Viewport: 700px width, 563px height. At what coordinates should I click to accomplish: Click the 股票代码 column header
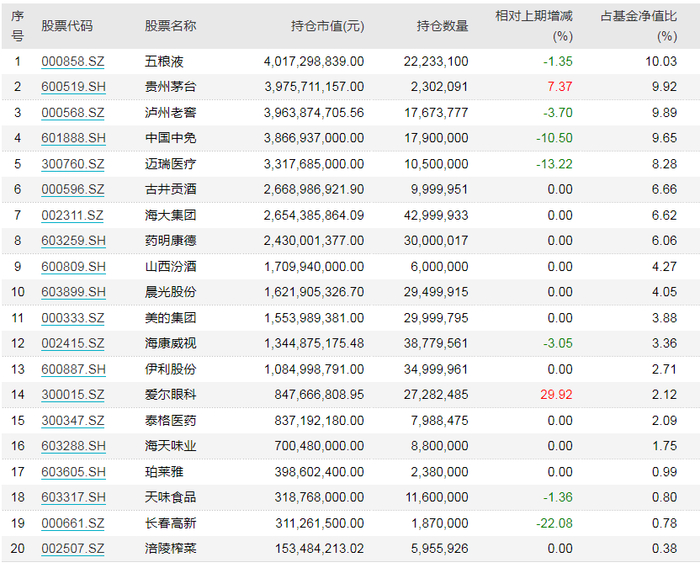[67, 26]
